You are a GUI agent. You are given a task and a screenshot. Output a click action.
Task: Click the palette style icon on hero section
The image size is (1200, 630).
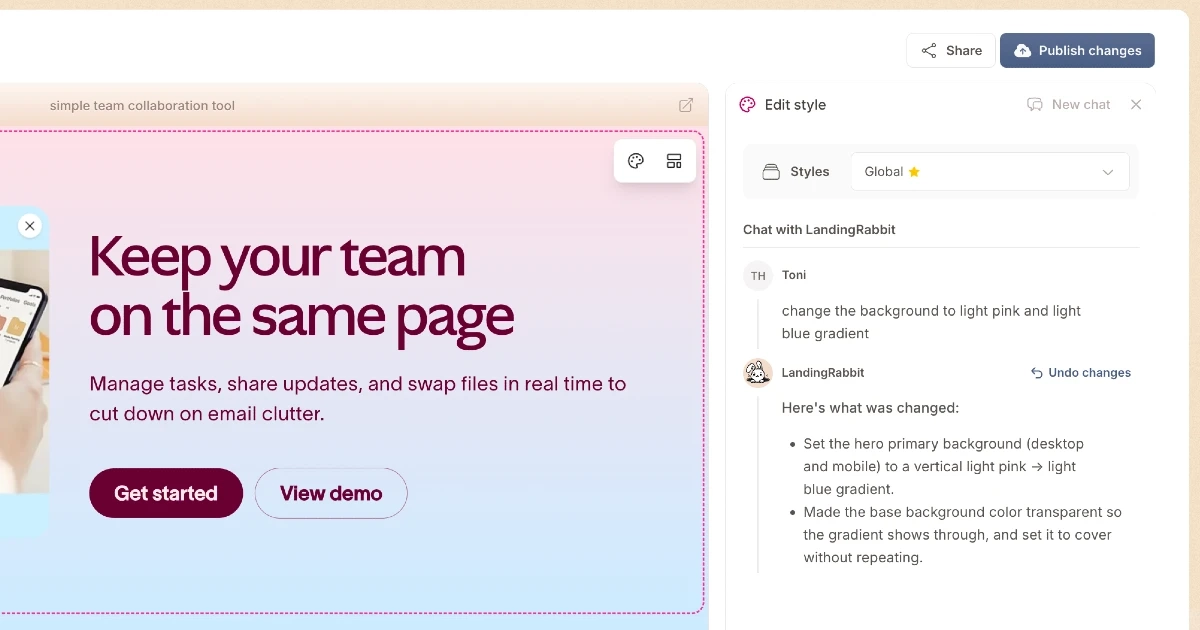click(636, 161)
